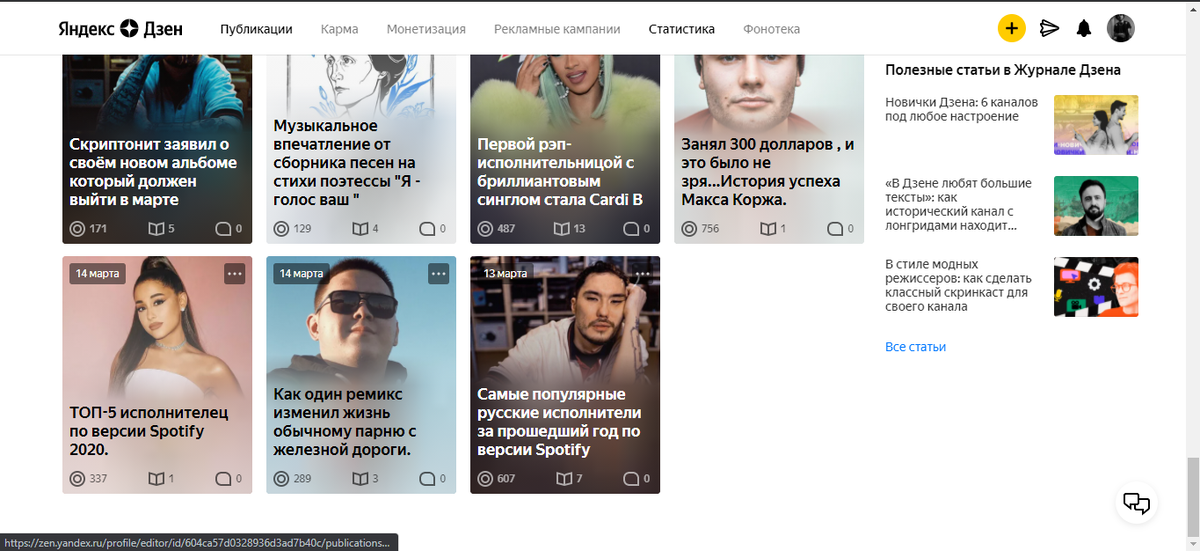Open the notifications bell
The width and height of the screenshot is (1200, 551).
pos(1084,28)
